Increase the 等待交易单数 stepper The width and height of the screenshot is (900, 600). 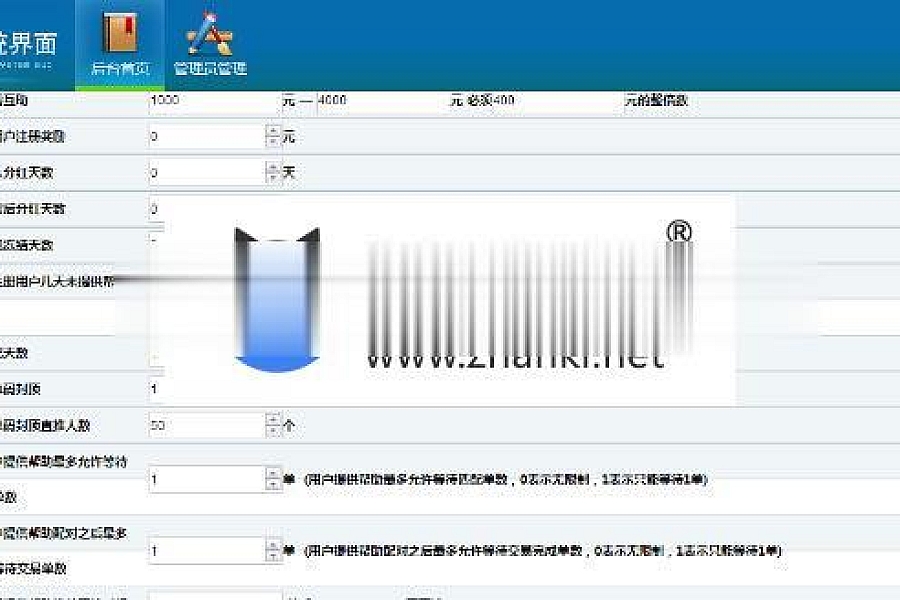tap(273, 545)
